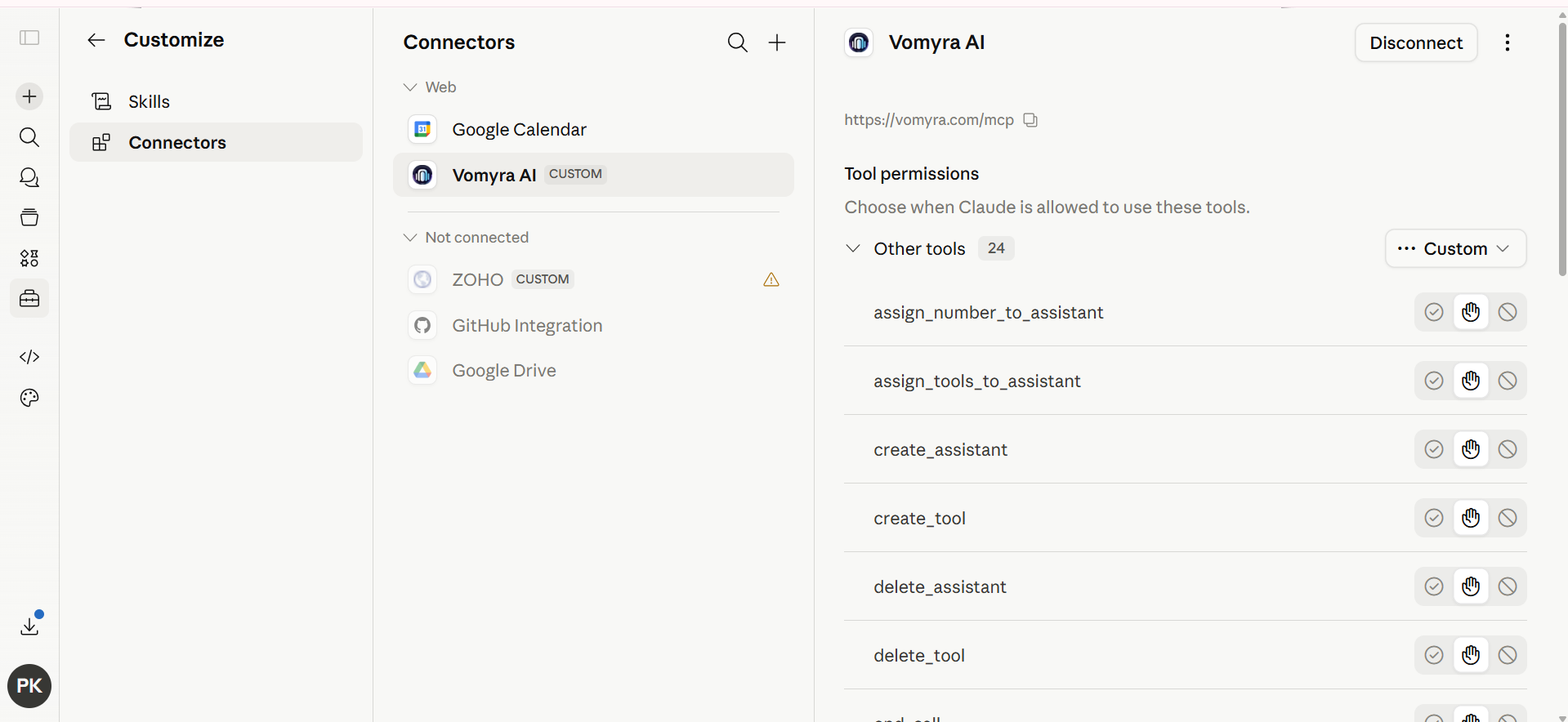The height and width of the screenshot is (722, 1568).
Task: Block the assign_tools_to_assistant tool
Action: click(1508, 381)
